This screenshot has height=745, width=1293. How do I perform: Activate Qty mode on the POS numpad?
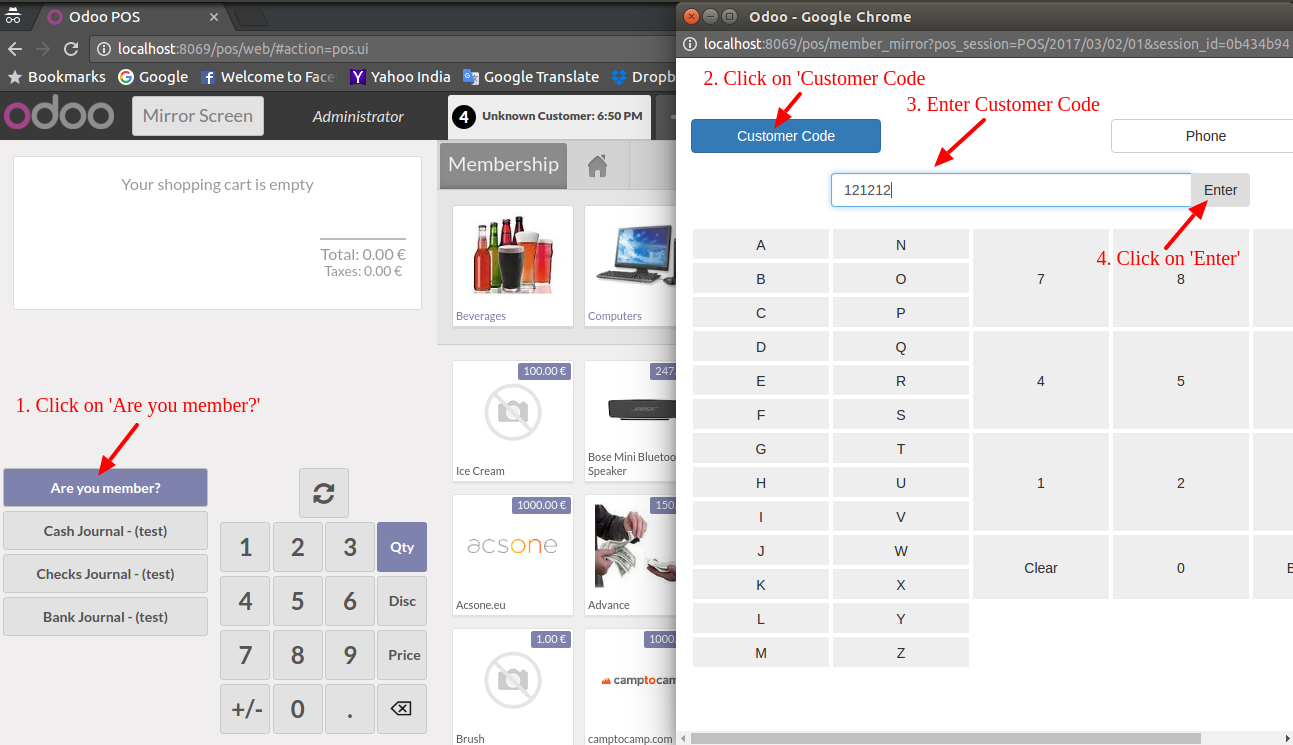(402, 547)
